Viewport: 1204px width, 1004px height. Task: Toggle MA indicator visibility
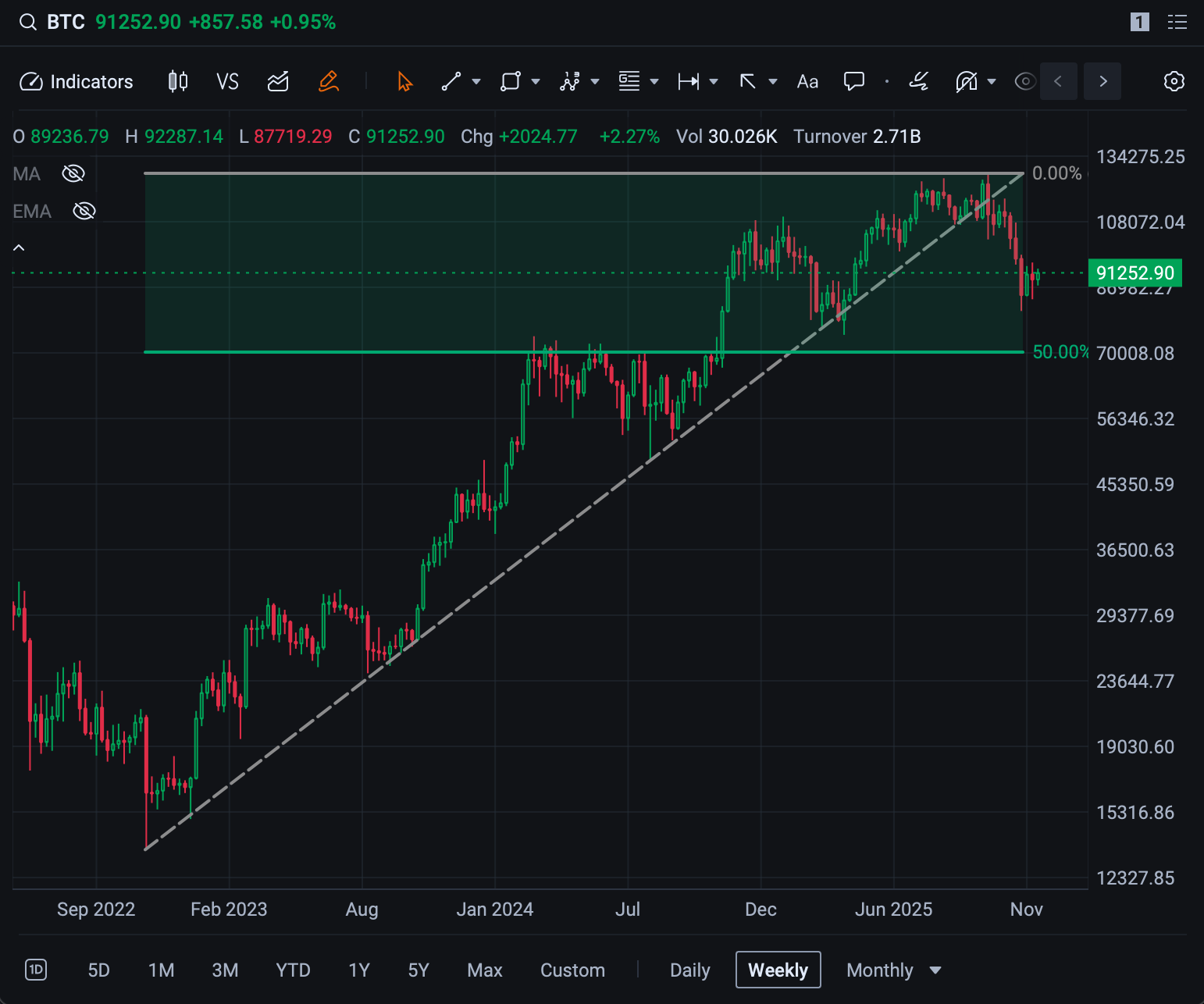click(x=73, y=173)
